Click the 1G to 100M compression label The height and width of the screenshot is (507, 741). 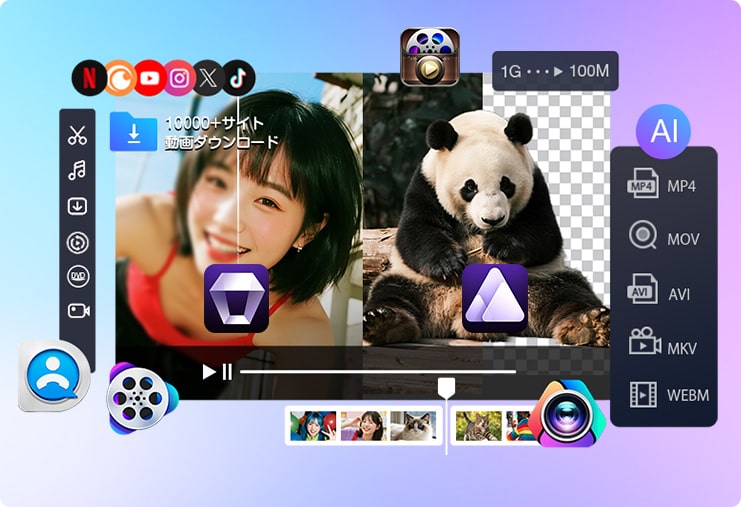pyautogui.click(x=555, y=72)
